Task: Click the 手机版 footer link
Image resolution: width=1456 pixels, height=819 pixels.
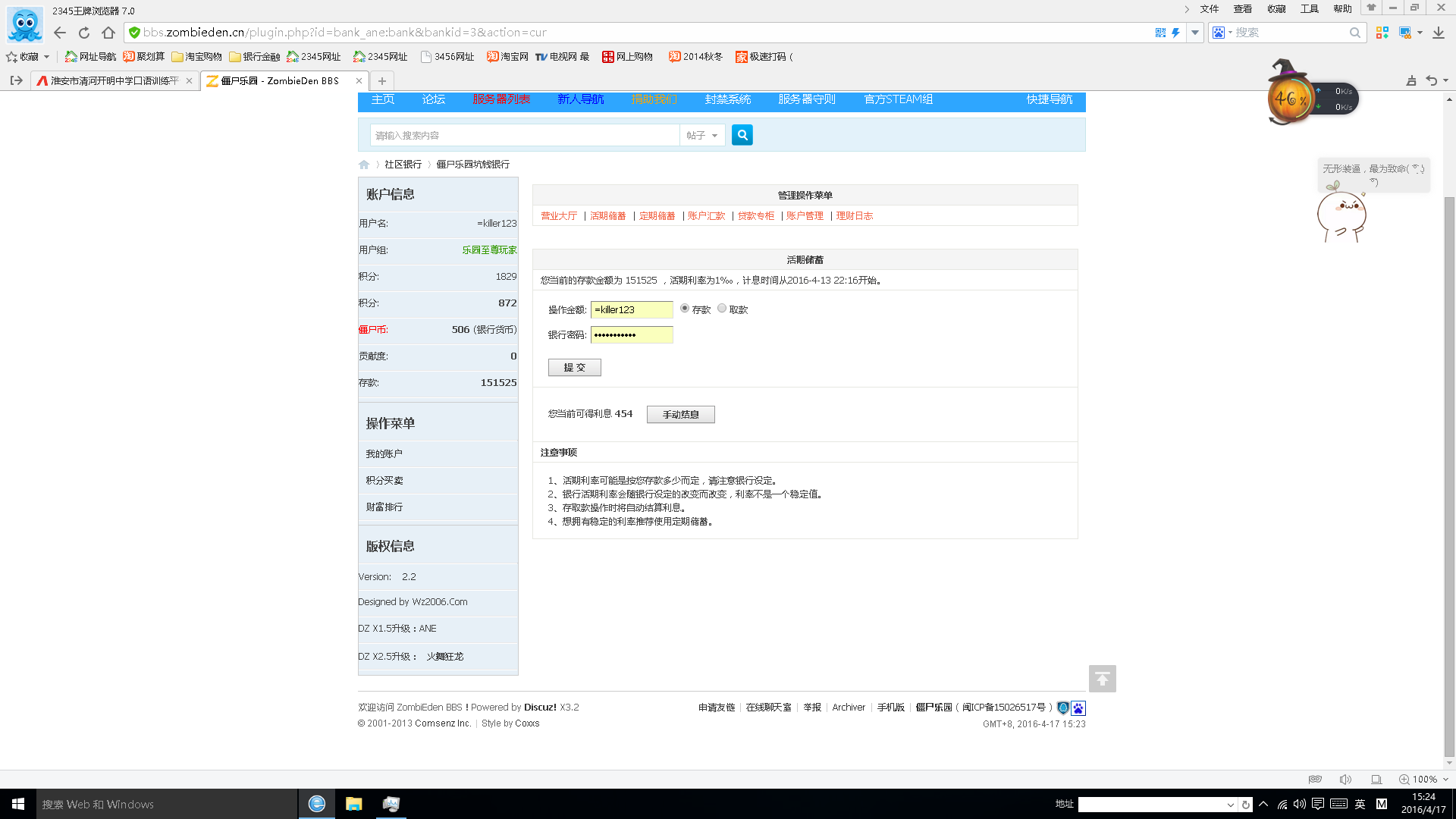Action: pos(891,708)
